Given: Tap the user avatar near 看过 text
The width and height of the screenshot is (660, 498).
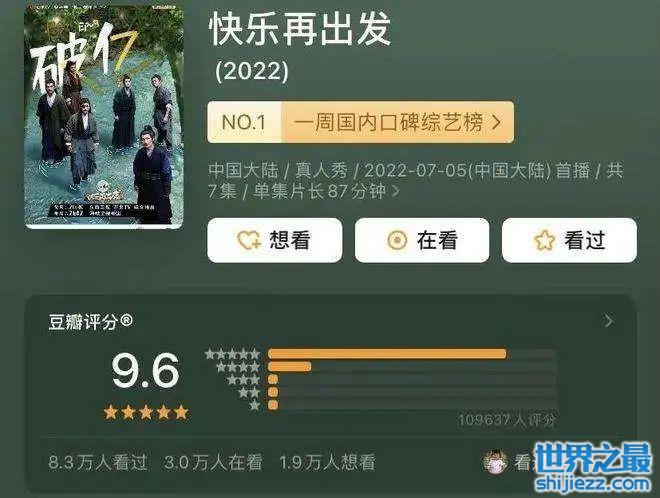Looking at the screenshot, I should (495, 462).
